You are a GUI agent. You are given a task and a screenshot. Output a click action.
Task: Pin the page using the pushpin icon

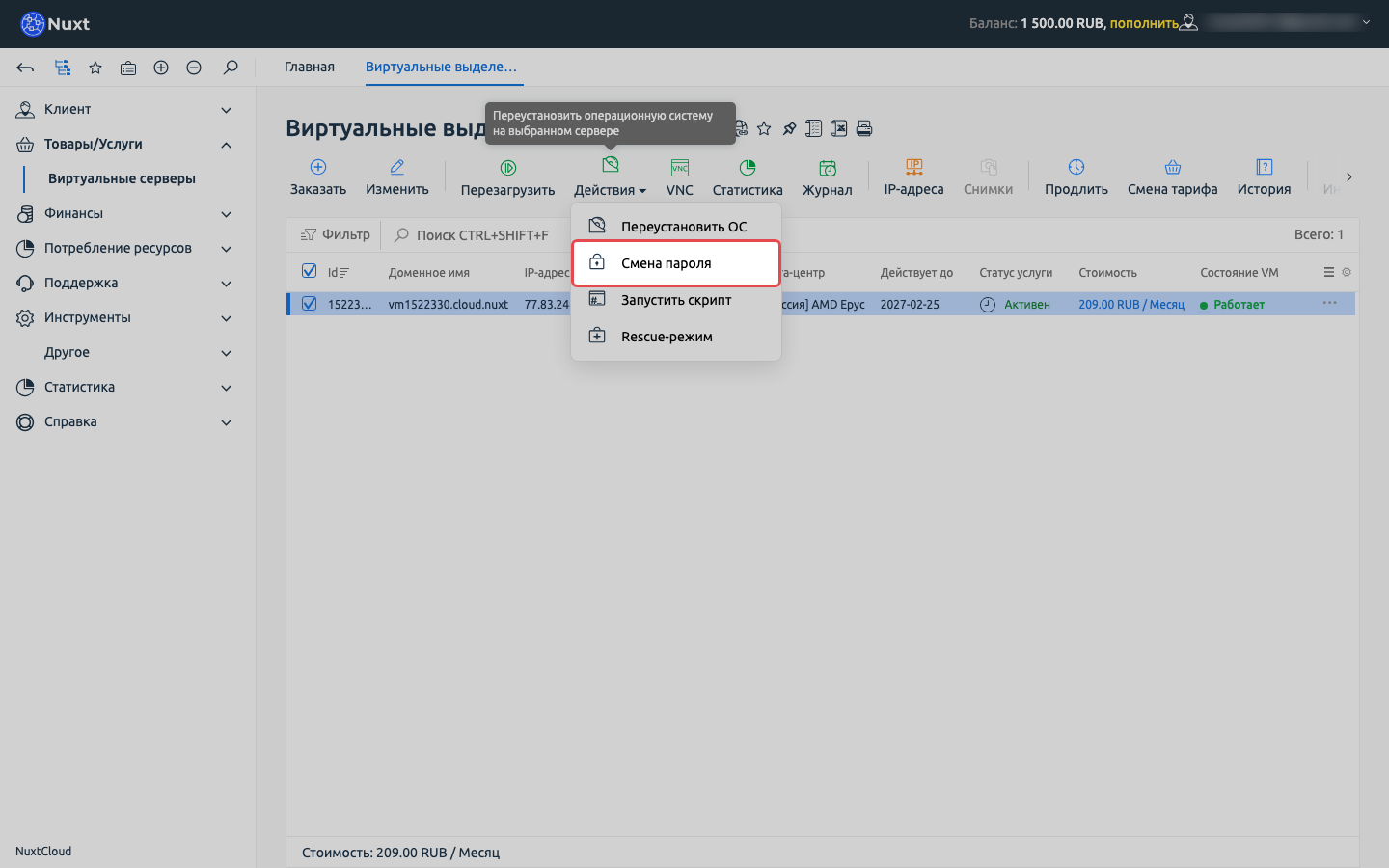(789, 128)
